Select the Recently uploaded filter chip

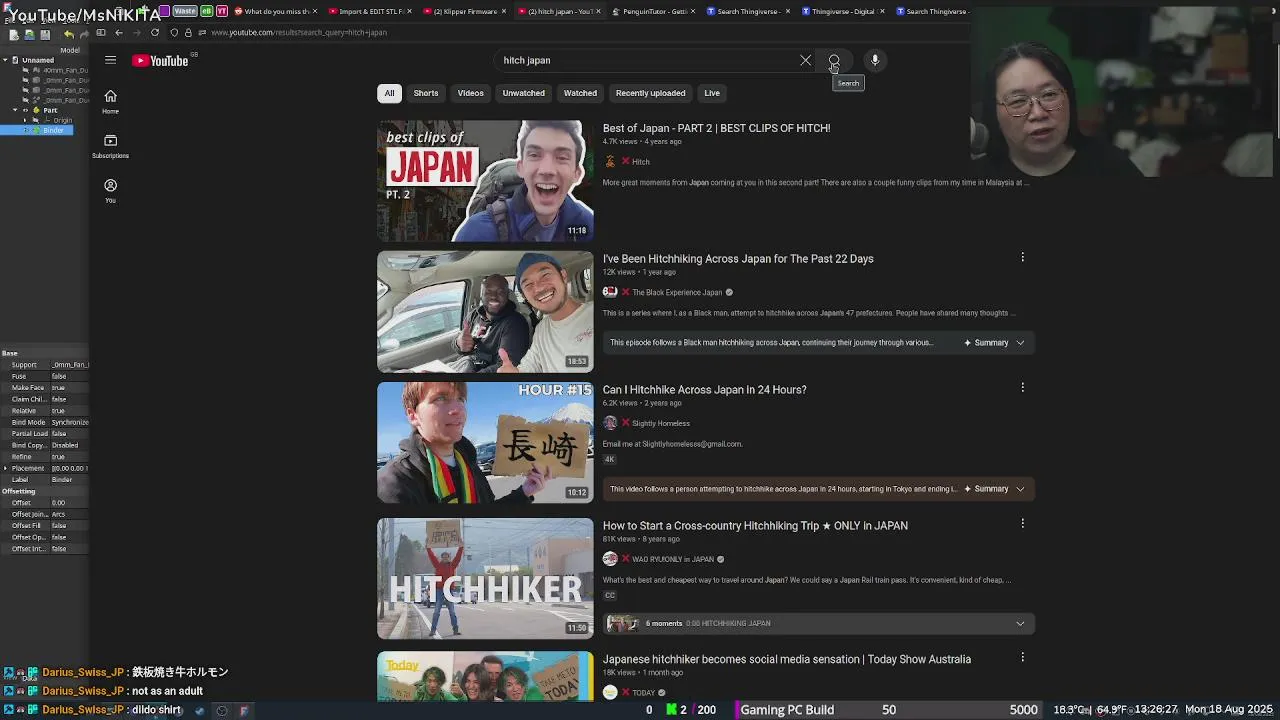pyautogui.click(x=650, y=93)
